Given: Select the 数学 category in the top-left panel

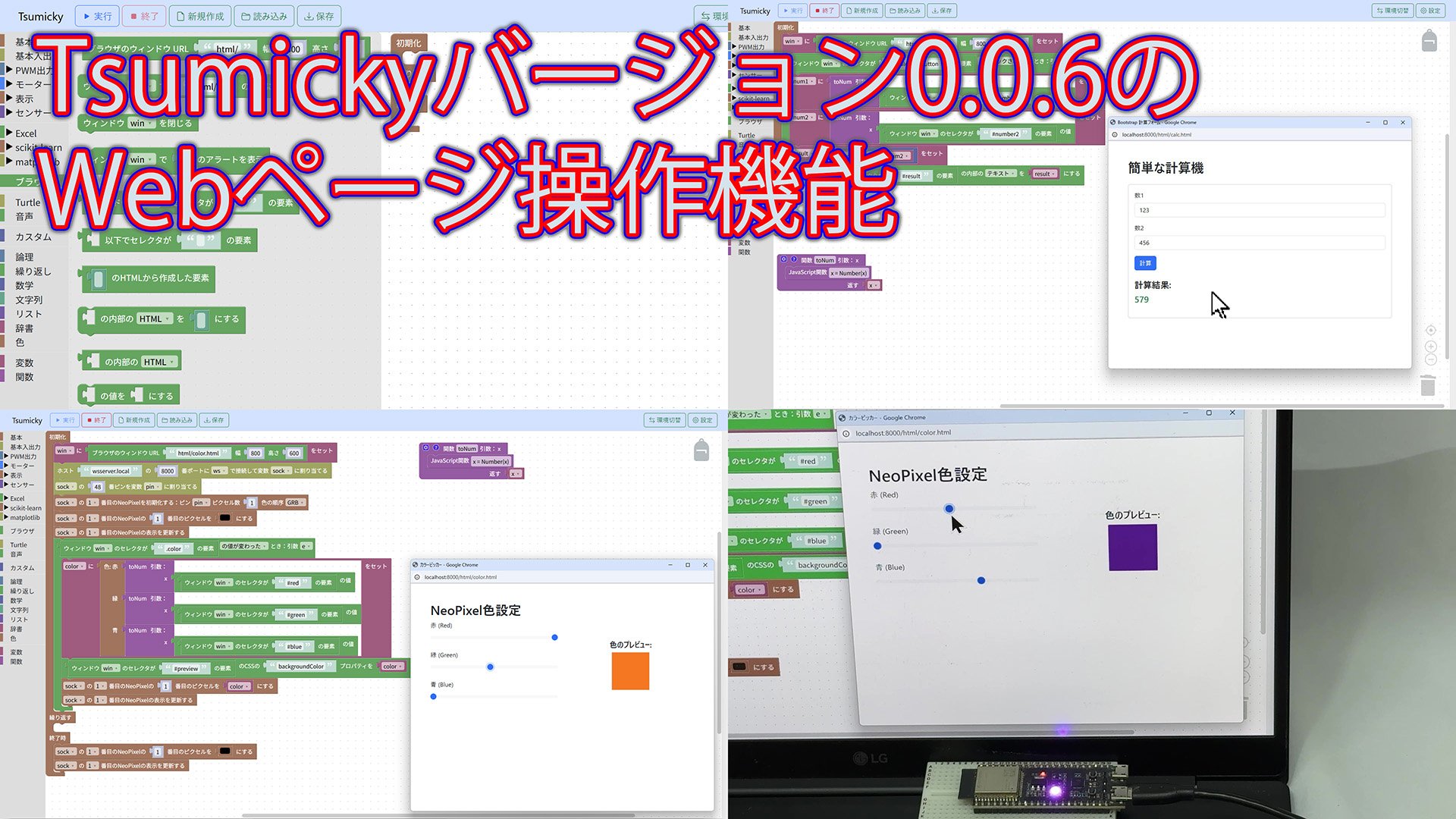Looking at the screenshot, I should click(24, 286).
